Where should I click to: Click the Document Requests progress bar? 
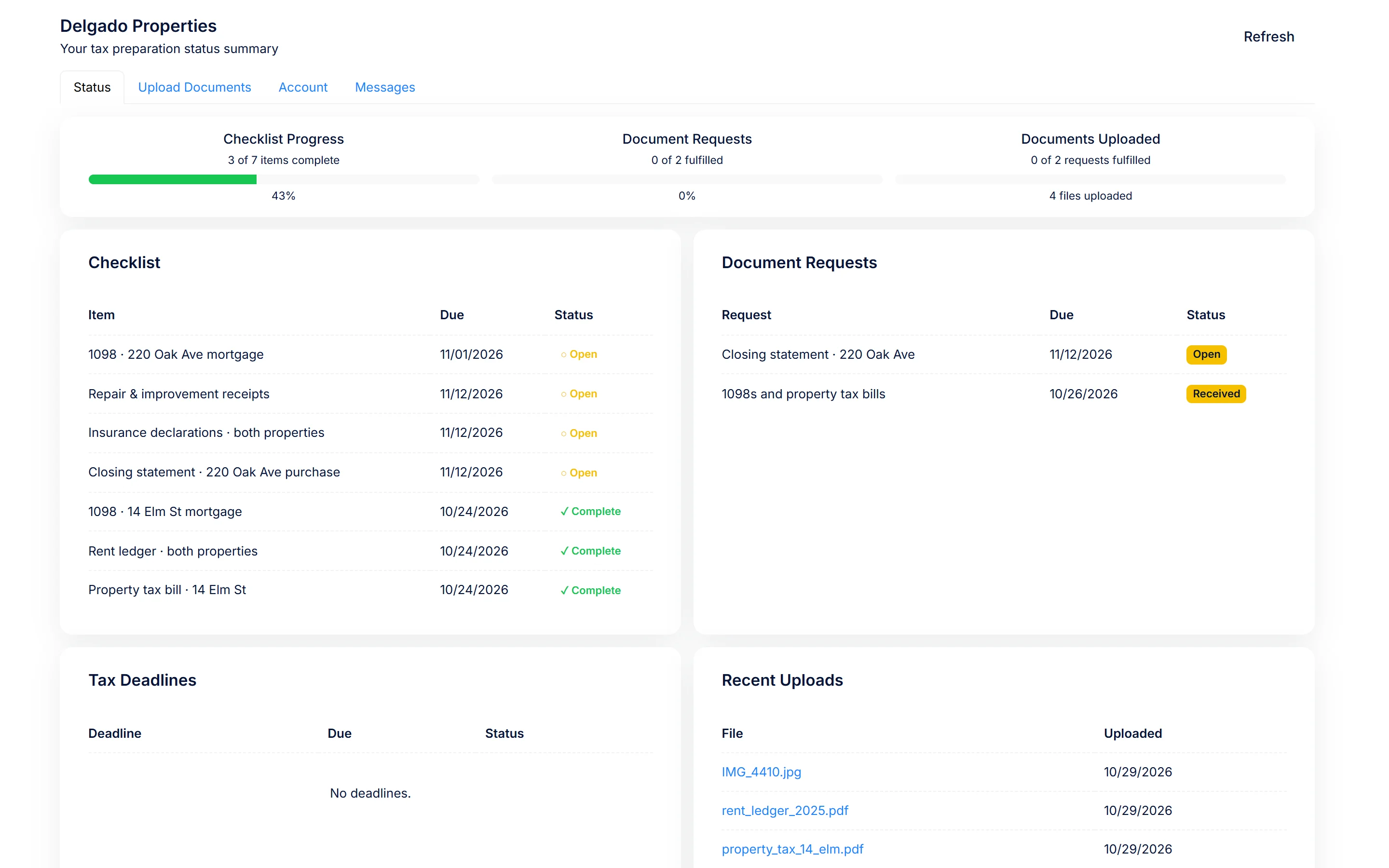(687, 180)
